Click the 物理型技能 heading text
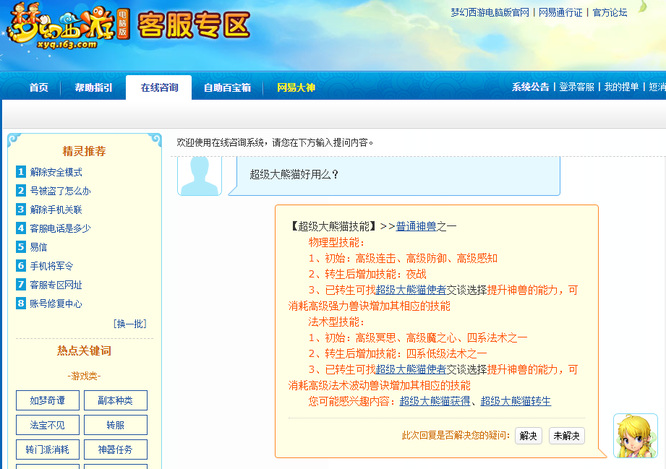This screenshot has height=469, width=666. tap(336, 243)
